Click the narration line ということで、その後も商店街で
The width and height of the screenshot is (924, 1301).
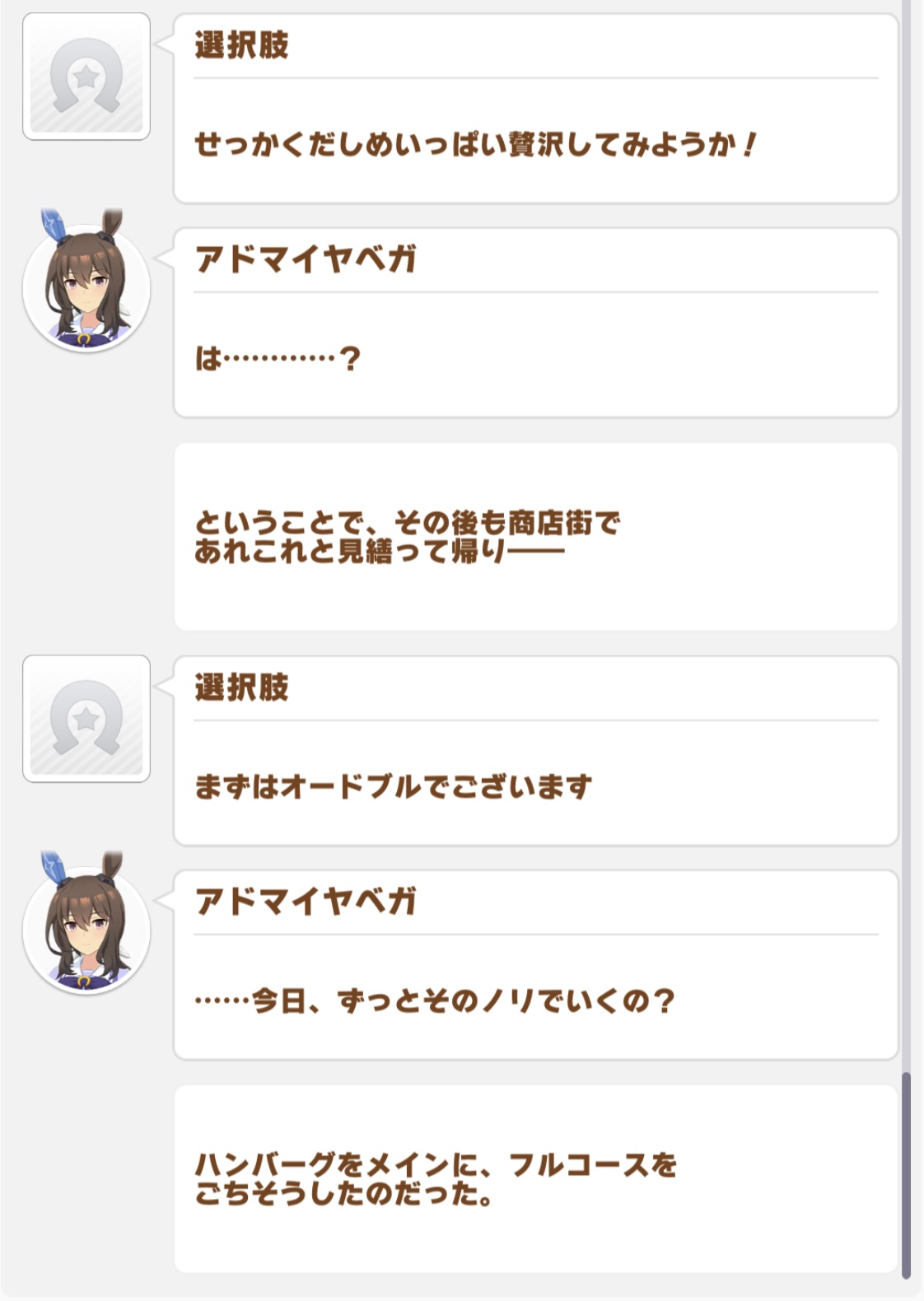point(407,522)
